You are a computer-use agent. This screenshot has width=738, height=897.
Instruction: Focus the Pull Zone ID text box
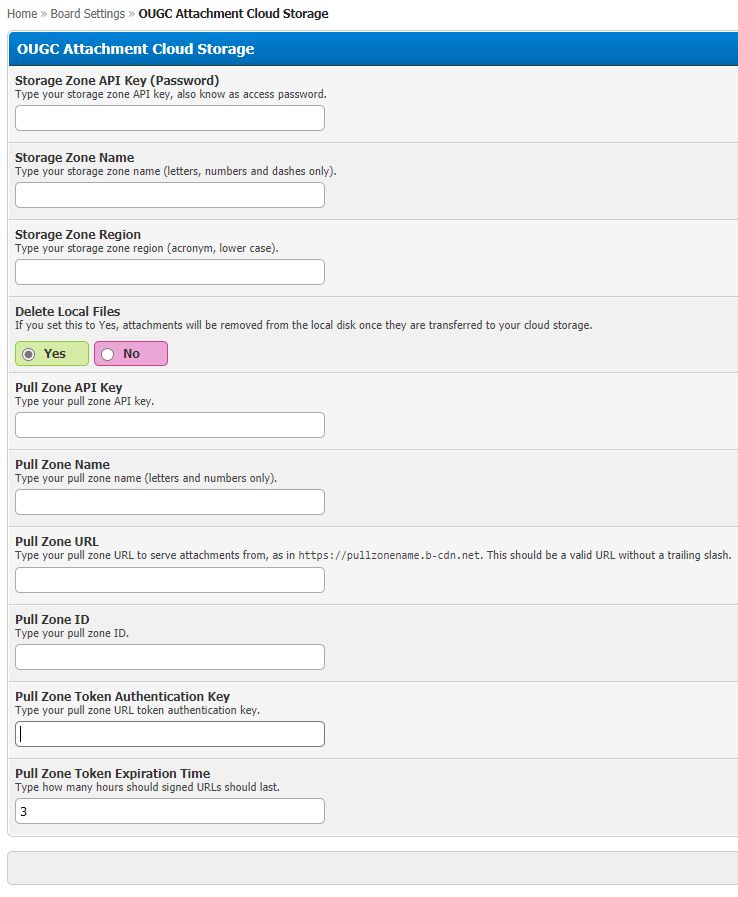(x=170, y=657)
